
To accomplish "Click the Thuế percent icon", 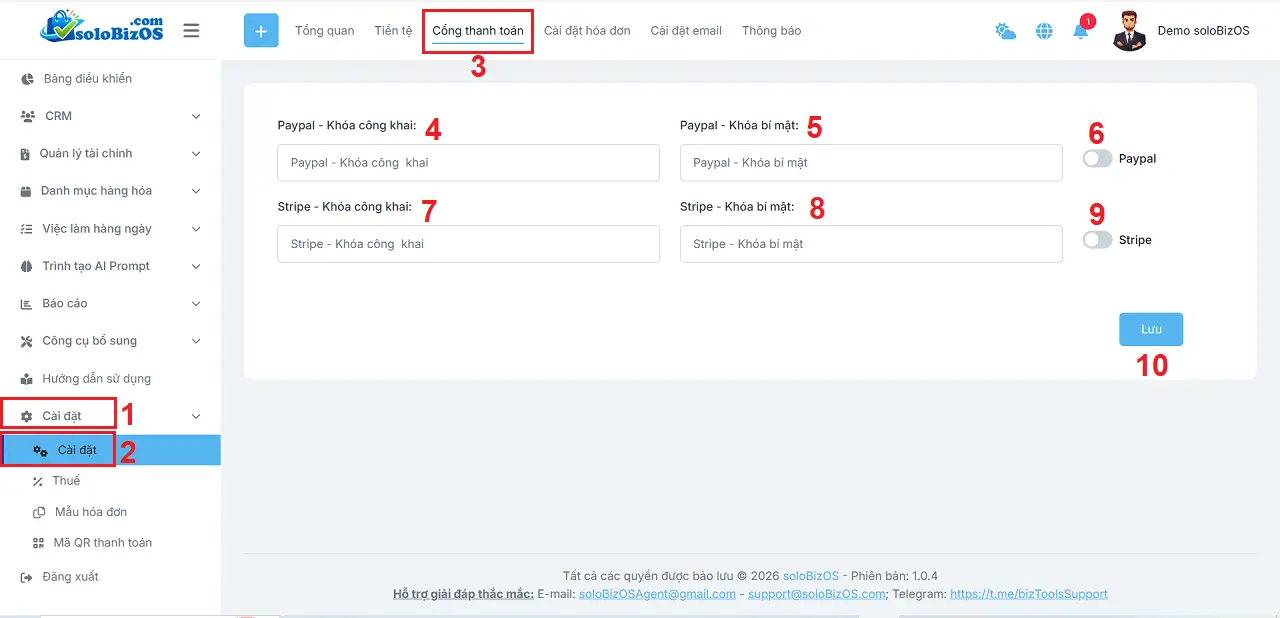I will click(38, 481).
